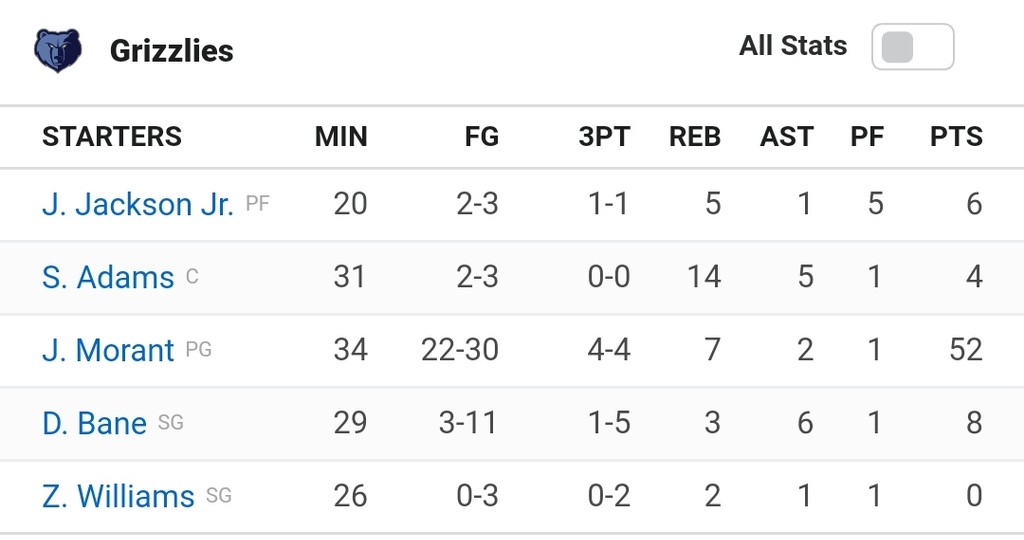Click the REB column header

point(695,136)
